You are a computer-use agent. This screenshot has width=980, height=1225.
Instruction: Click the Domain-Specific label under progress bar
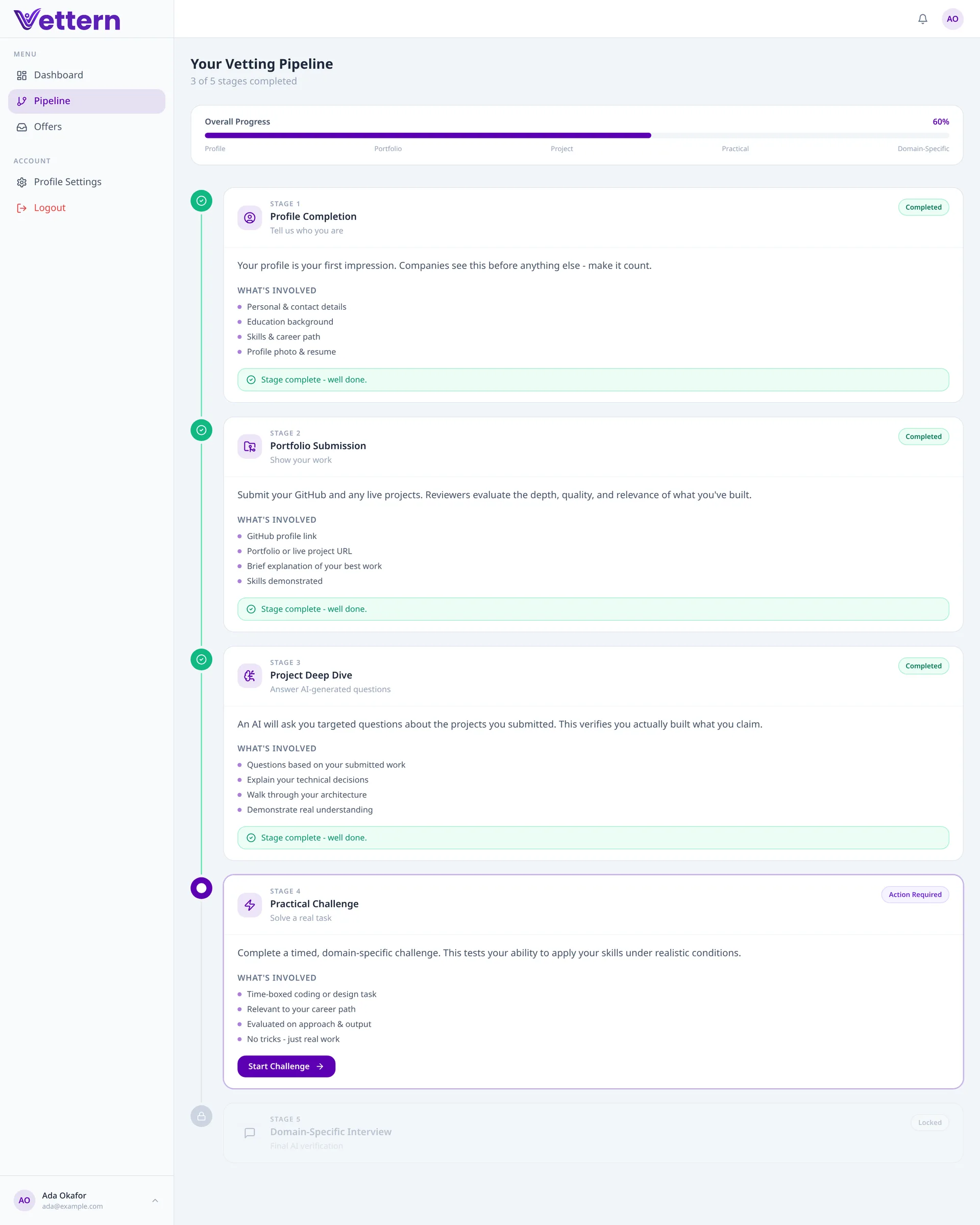pos(923,149)
